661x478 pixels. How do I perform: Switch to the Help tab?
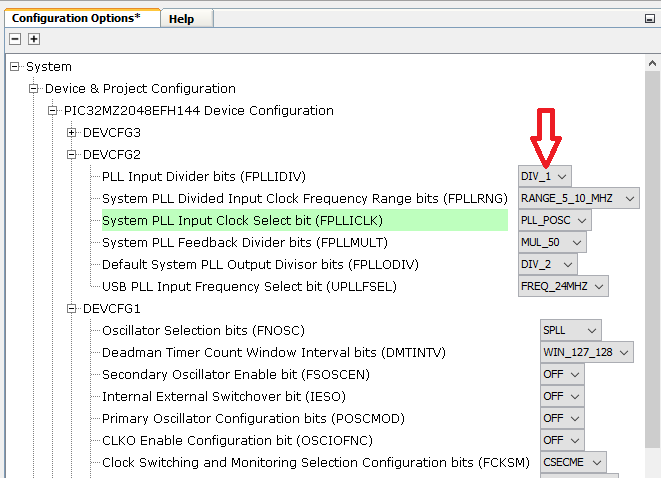[181, 19]
